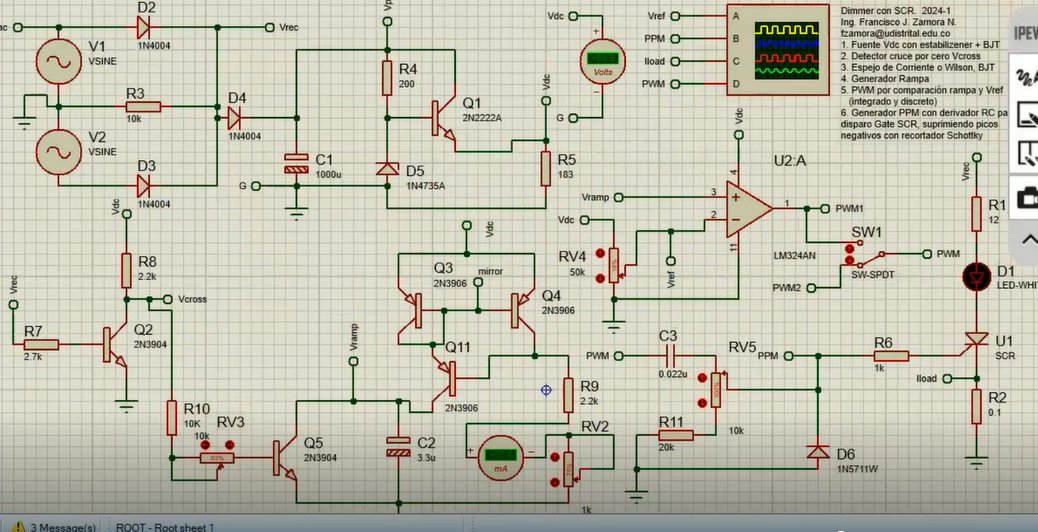Toggle SW1 with its lower red actuator

(851, 261)
